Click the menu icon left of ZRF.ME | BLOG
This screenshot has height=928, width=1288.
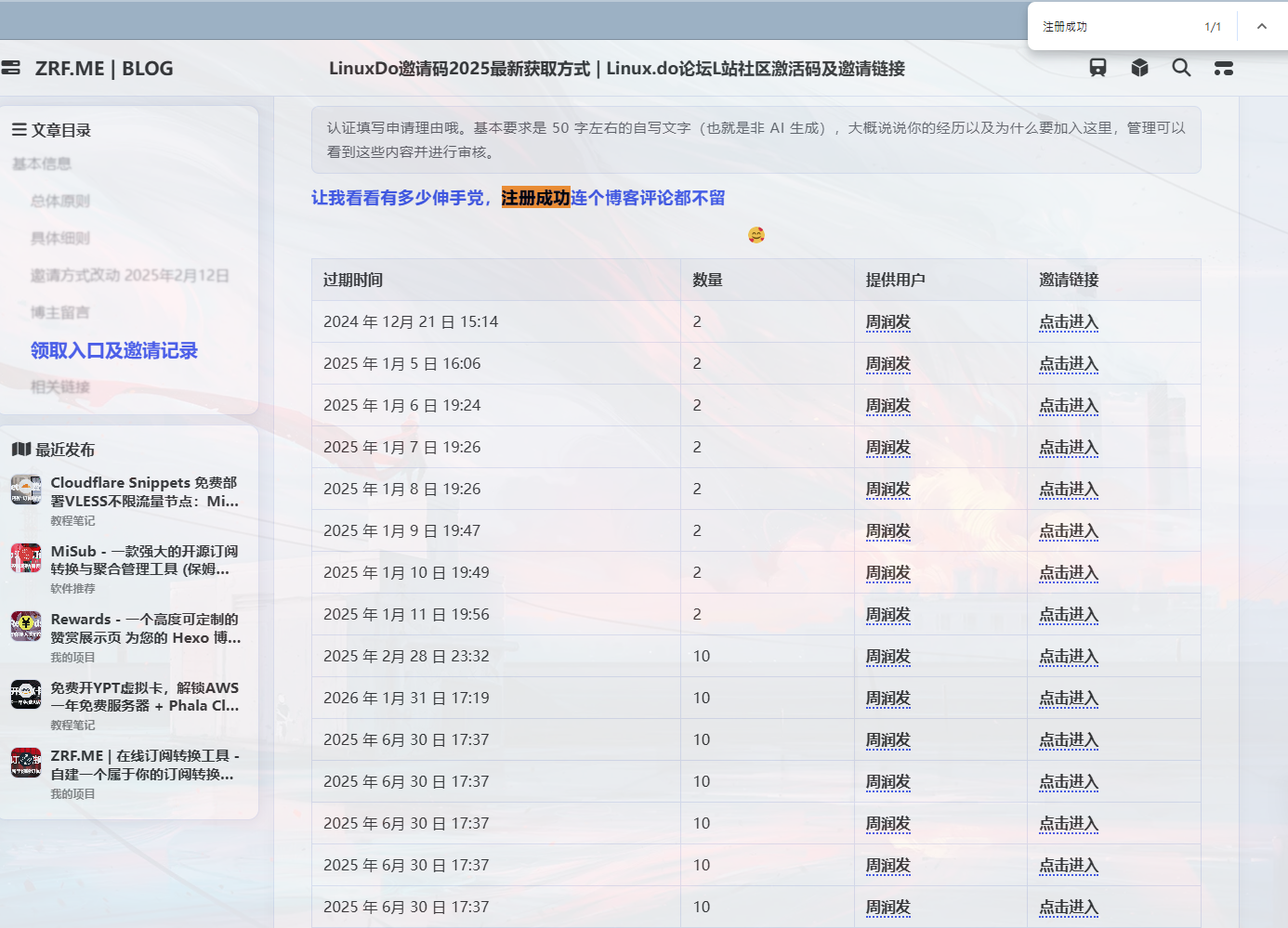pos(10,68)
